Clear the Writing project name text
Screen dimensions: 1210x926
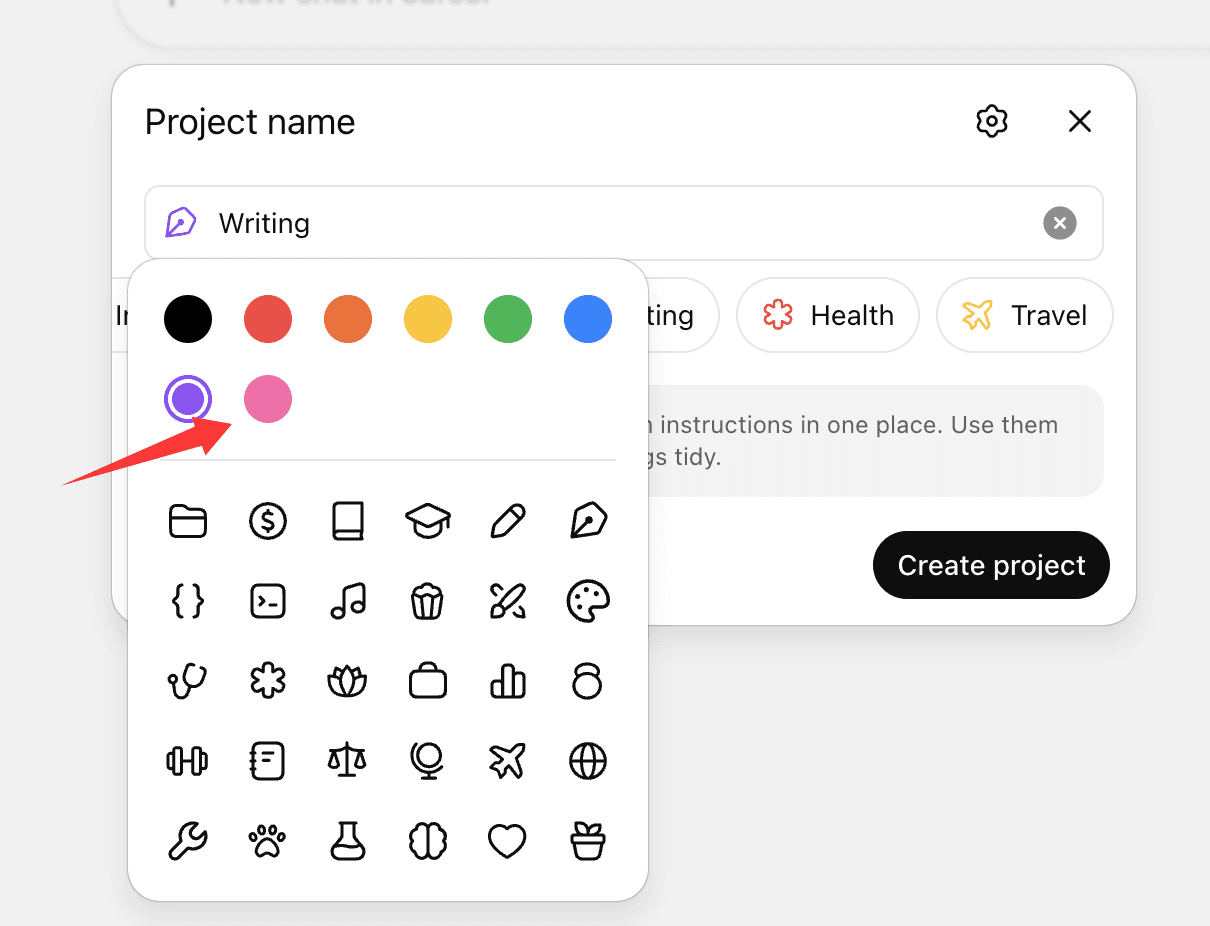tap(1060, 223)
